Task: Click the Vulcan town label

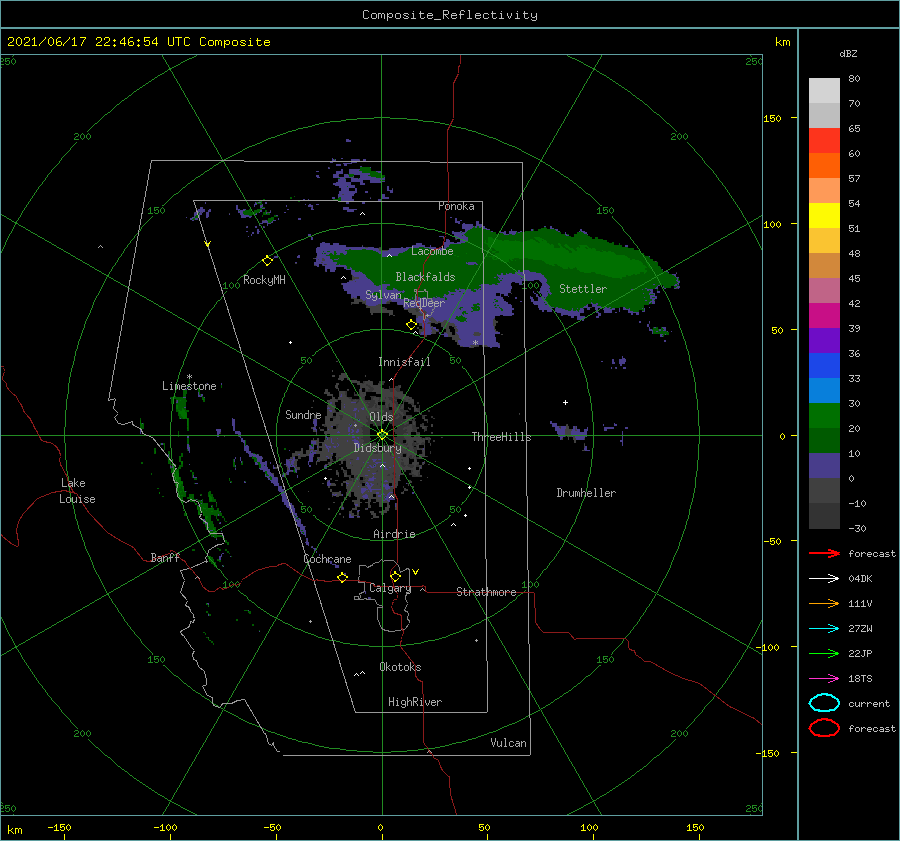Action: pos(508,743)
